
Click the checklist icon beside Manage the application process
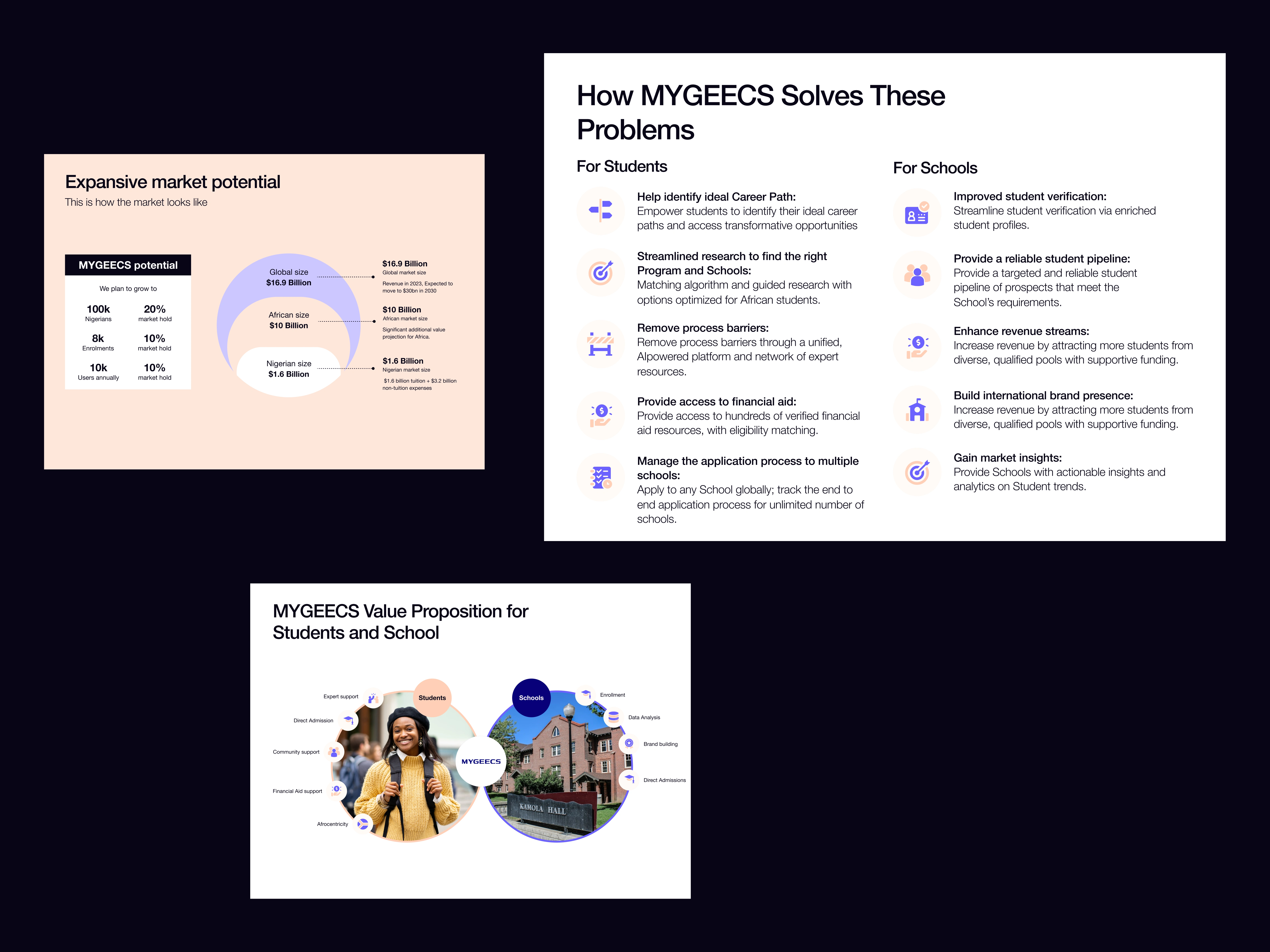[600, 477]
